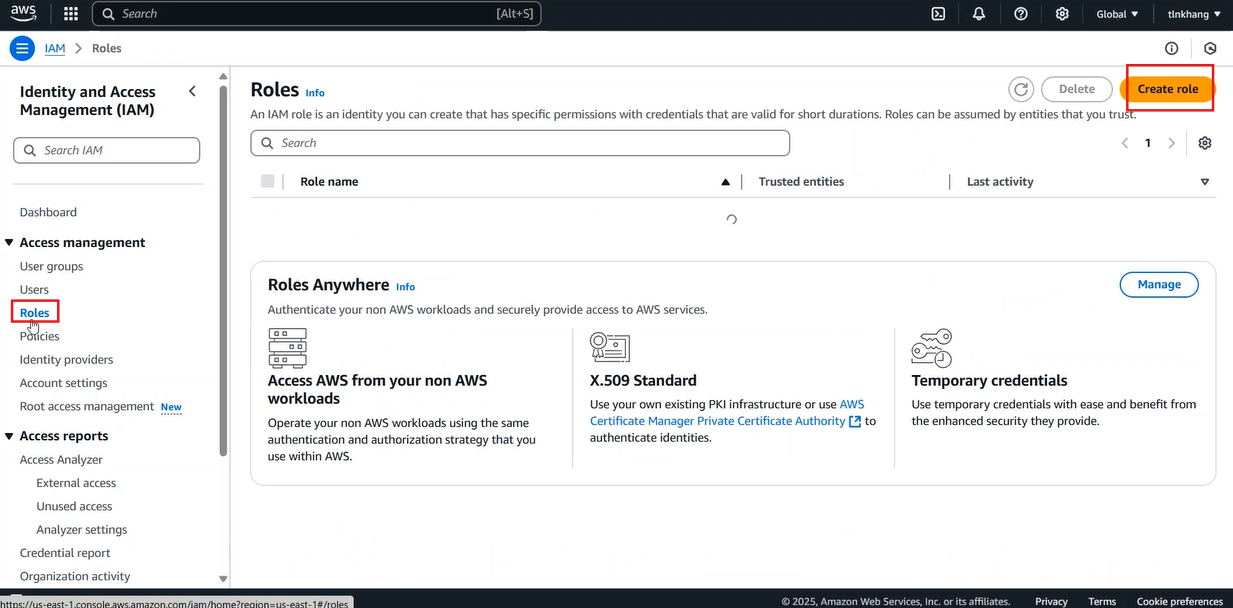Image resolution: width=1233 pixels, height=608 pixels.
Task: Sort by Role name ascending arrow
Action: click(x=725, y=182)
